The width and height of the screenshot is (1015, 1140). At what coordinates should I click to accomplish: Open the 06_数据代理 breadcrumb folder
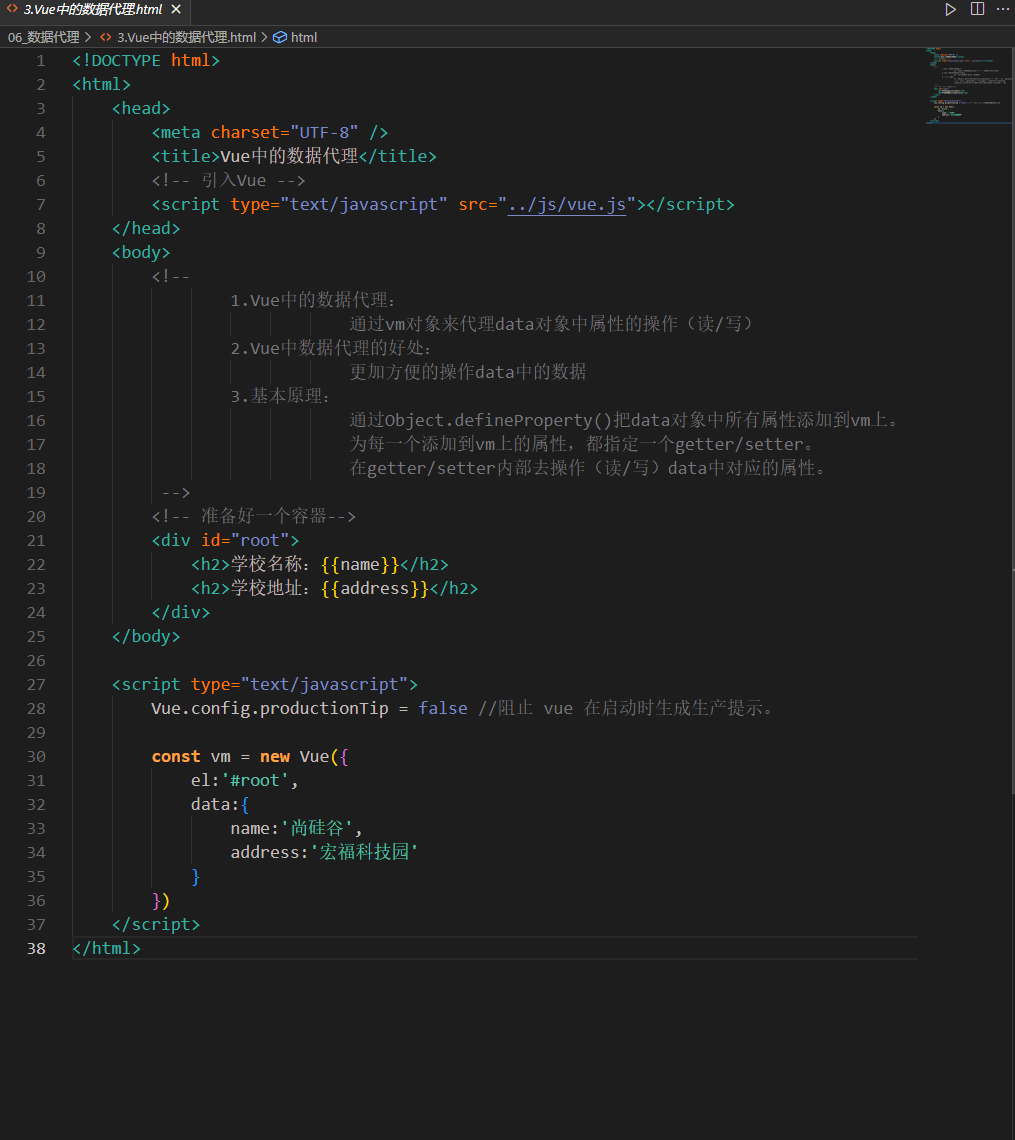tap(44, 37)
